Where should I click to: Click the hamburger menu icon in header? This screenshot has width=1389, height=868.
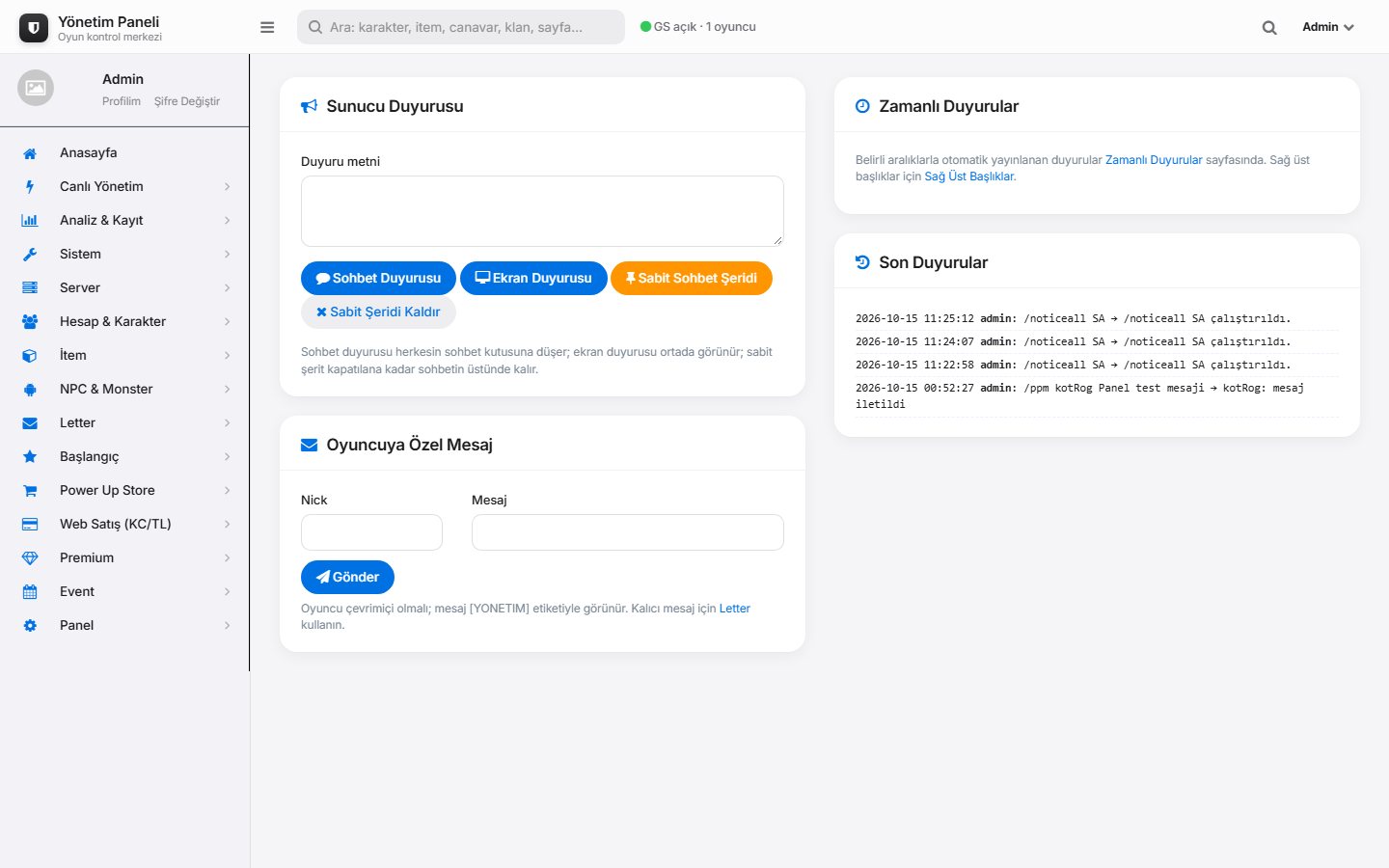267,27
